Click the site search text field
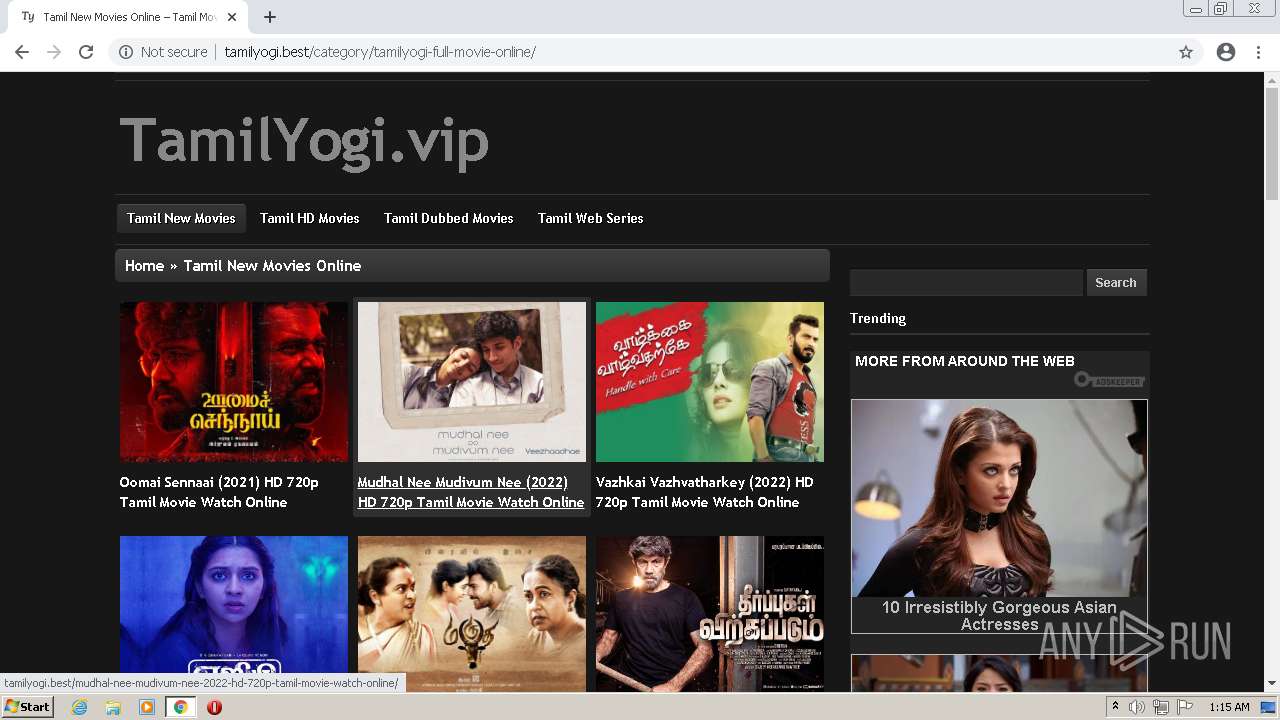 point(966,283)
